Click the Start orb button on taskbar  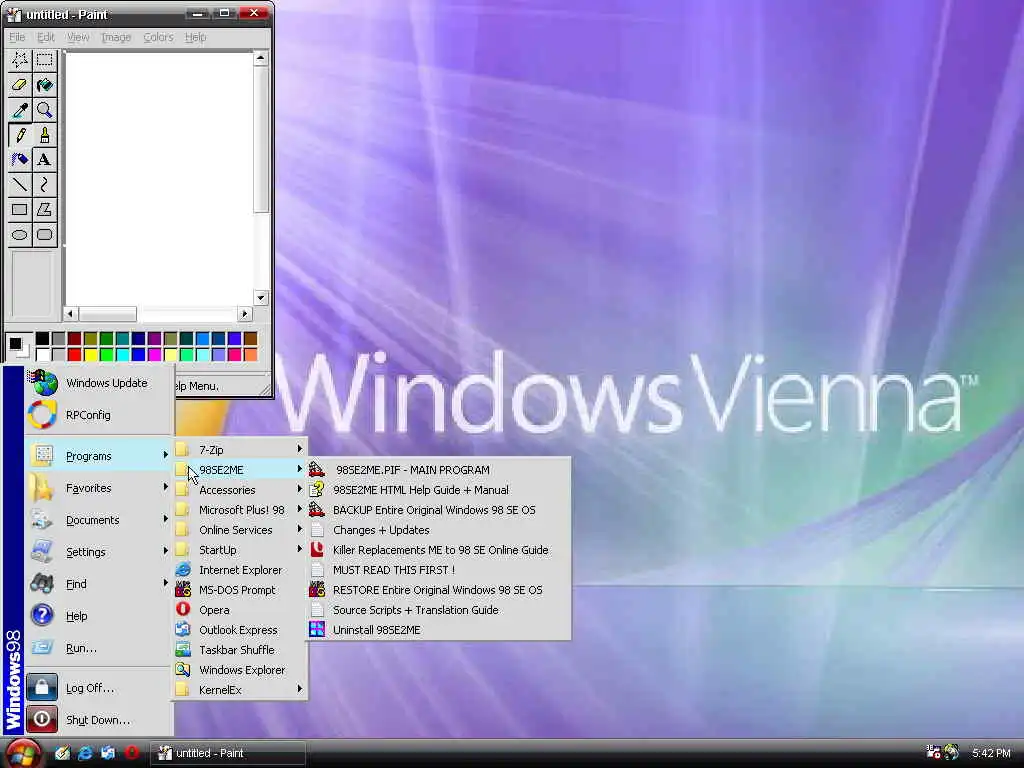point(24,753)
